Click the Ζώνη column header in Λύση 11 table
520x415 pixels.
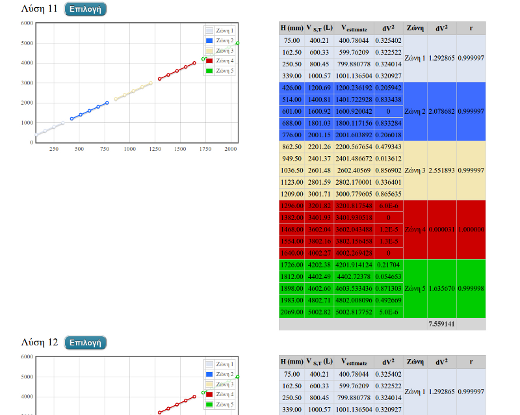tap(415, 28)
